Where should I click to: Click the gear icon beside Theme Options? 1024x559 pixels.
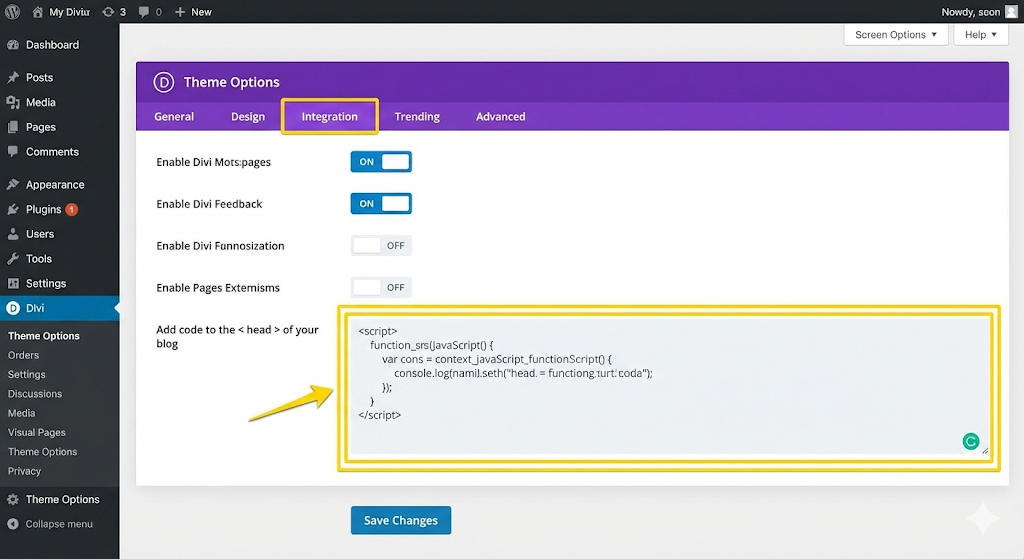coord(12,500)
